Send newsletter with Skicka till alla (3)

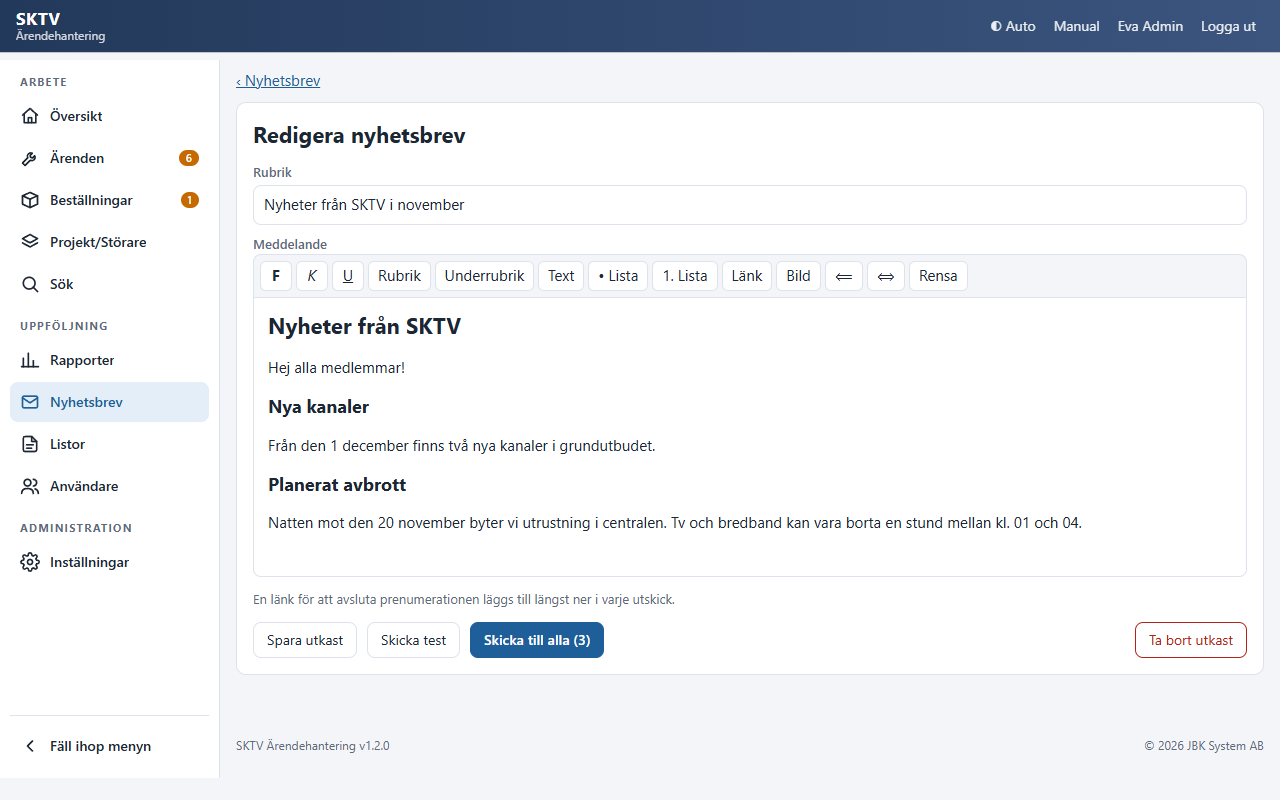[537, 640]
